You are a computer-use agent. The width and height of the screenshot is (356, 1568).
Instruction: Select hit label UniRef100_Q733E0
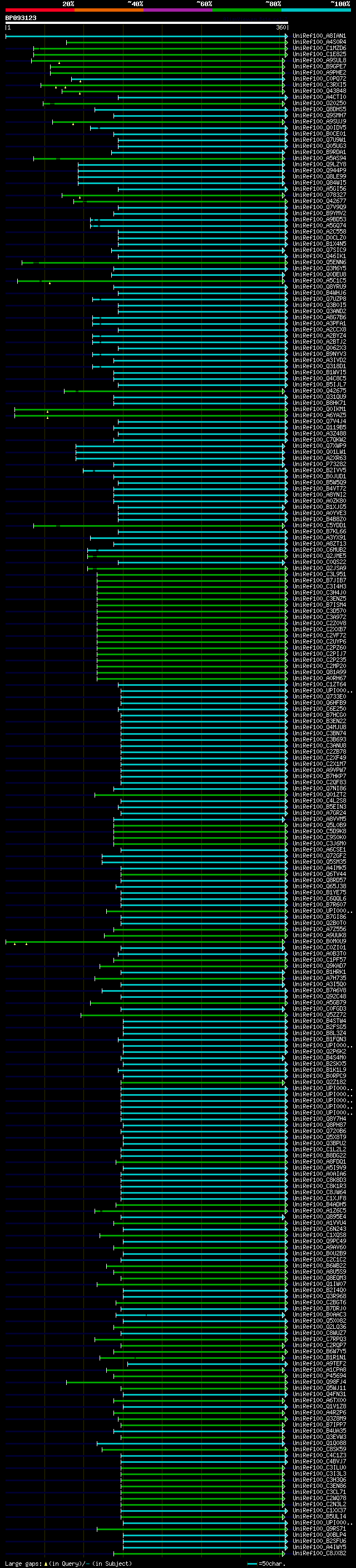click(x=319, y=696)
